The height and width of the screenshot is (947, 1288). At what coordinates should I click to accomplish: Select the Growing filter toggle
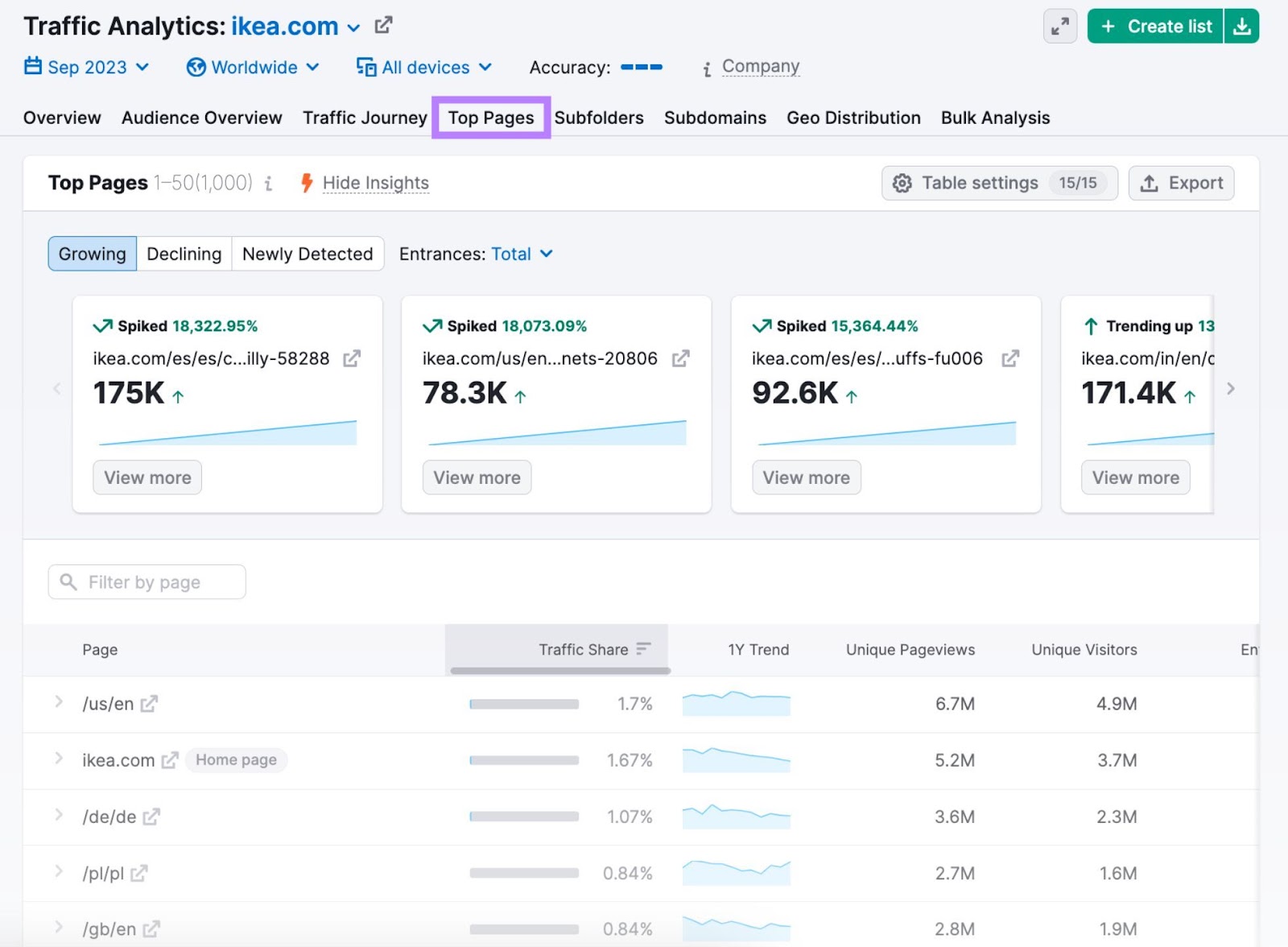coord(91,254)
